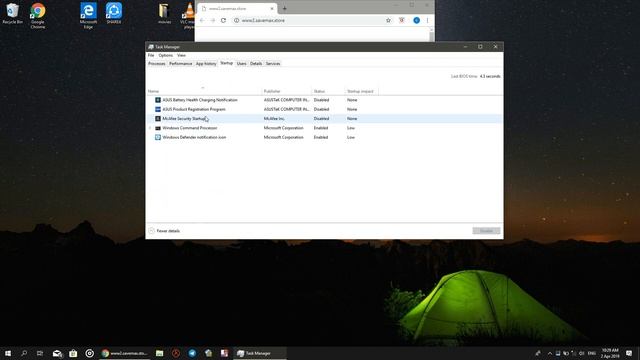Viewport: 640px width, 360px height.
Task: Click the Task Manager taskbar button
Action: click(x=260, y=353)
